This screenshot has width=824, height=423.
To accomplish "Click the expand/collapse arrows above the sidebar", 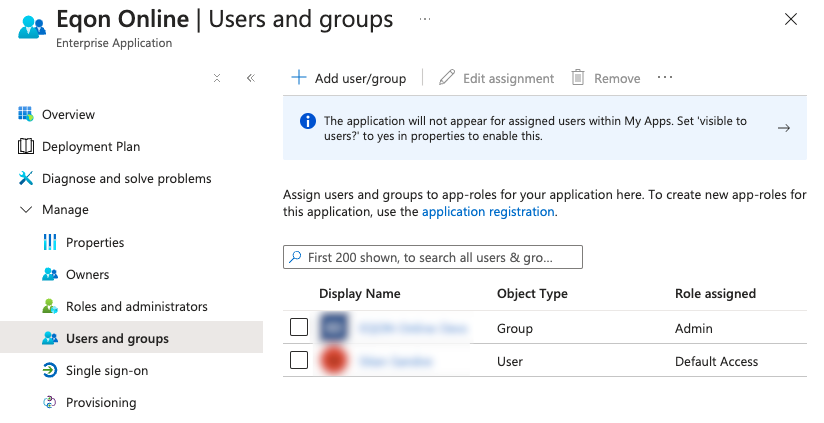I will (x=217, y=78).
